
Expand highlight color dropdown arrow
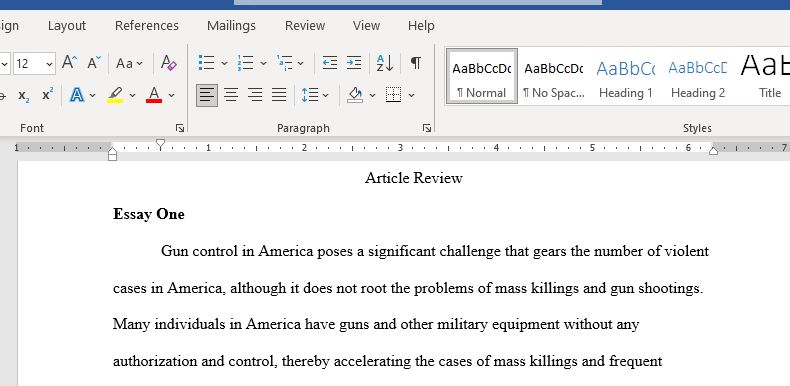pyautogui.click(x=132, y=95)
